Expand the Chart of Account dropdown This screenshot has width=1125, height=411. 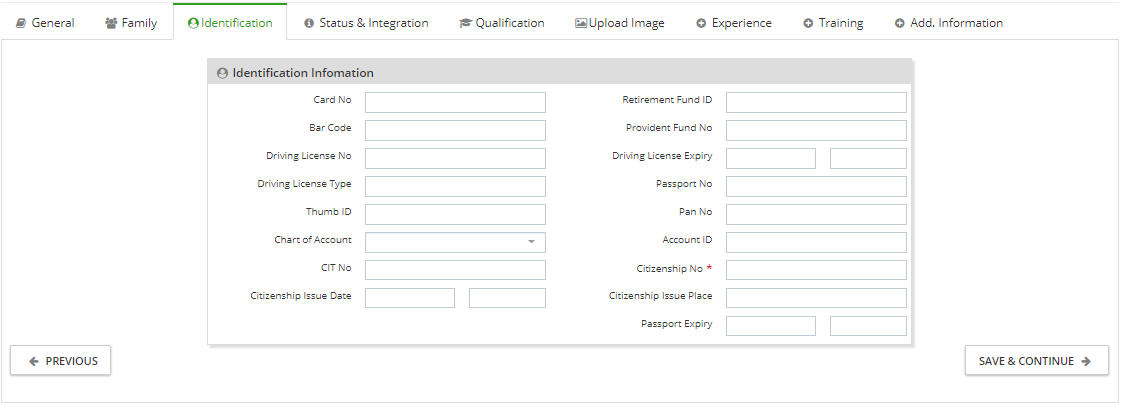coord(455,242)
